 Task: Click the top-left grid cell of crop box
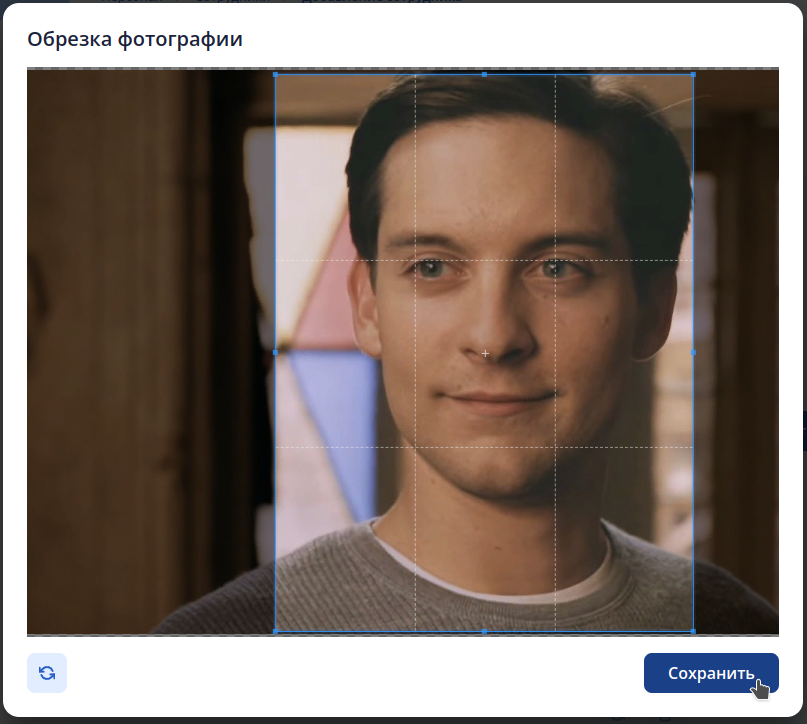(344, 167)
